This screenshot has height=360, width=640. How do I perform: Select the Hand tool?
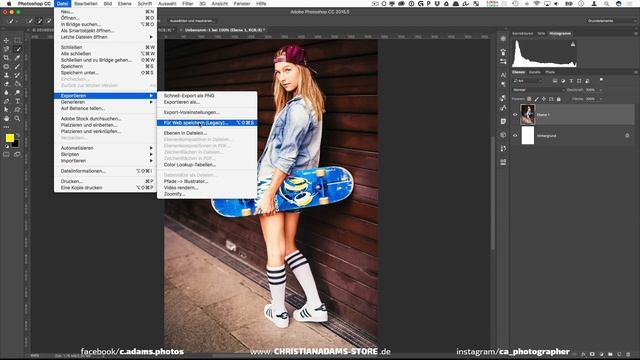pos(6,118)
